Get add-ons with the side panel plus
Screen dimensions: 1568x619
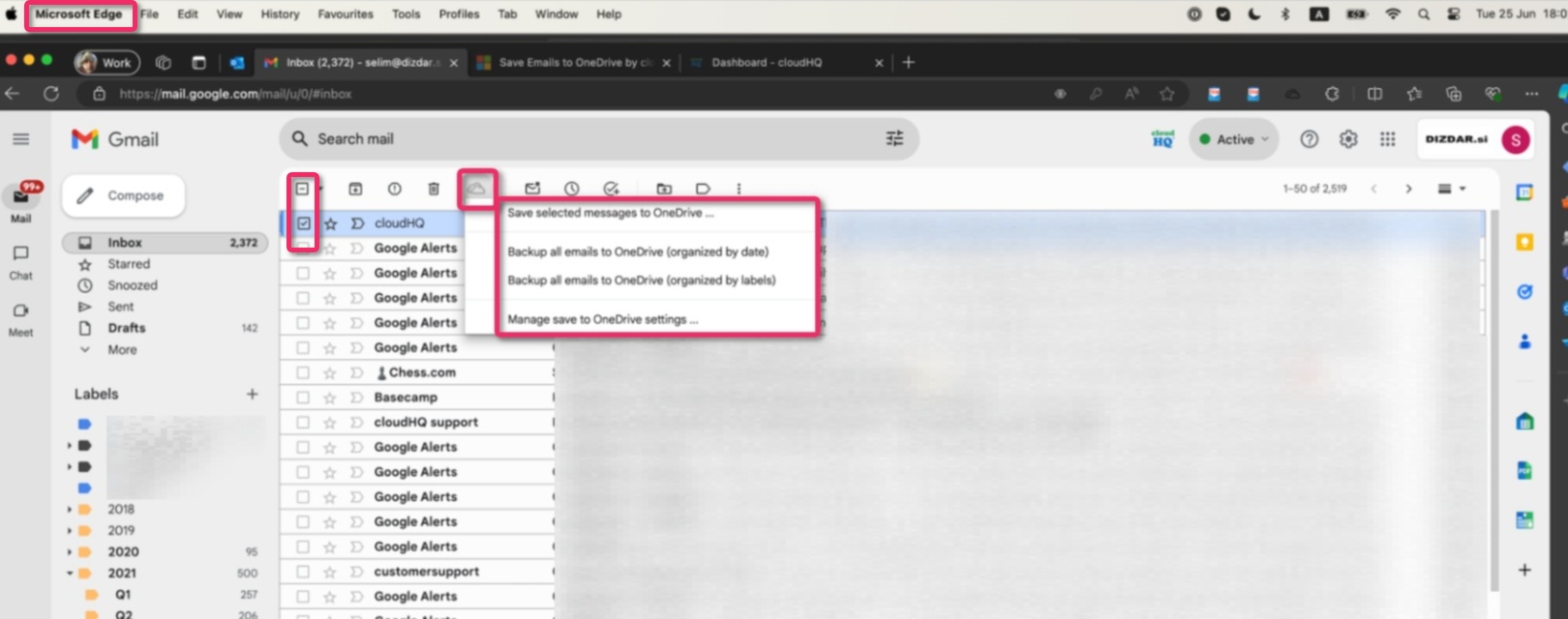pyautogui.click(x=1524, y=570)
